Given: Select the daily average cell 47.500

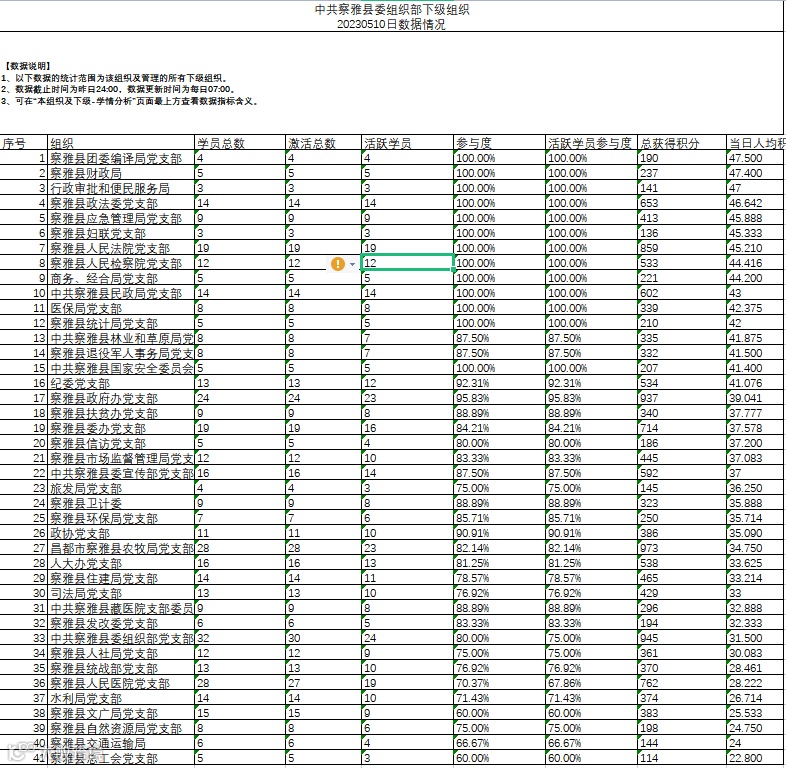Looking at the screenshot, I should [755, 158].
